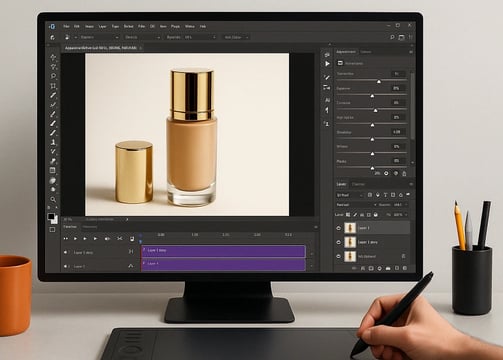Open the layer Fill percentage dropdown
The width and height of the screenshot is (503, 360).
click(x=401, y=215)
